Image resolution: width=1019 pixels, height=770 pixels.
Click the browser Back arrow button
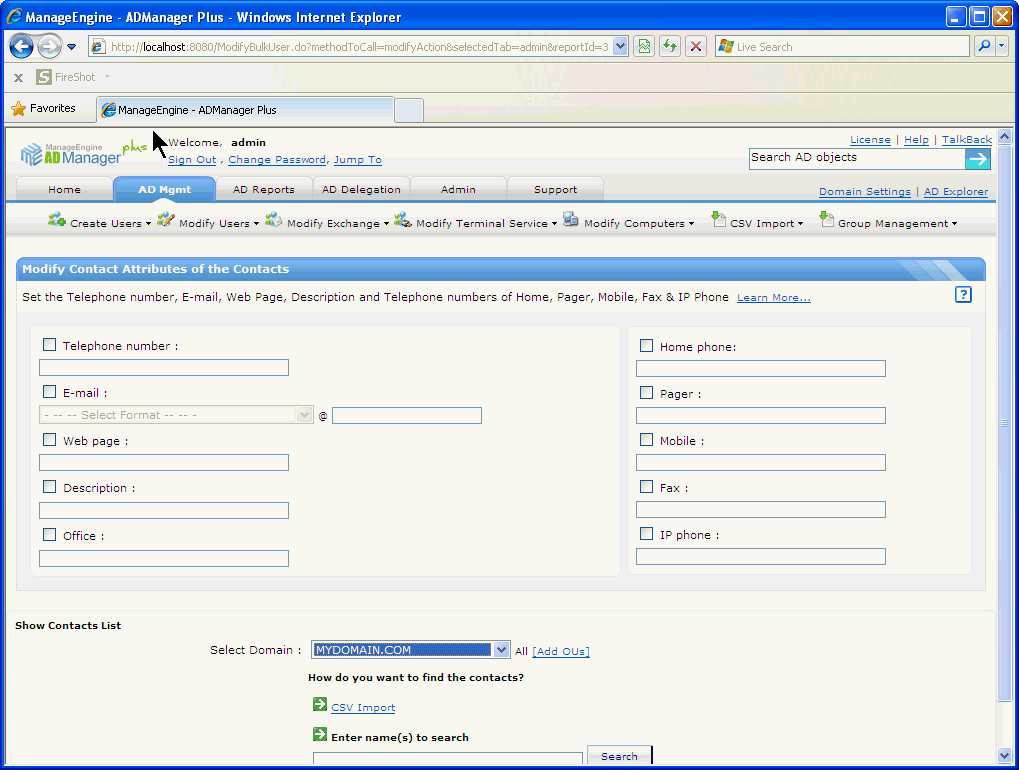(x=21, y=46)
